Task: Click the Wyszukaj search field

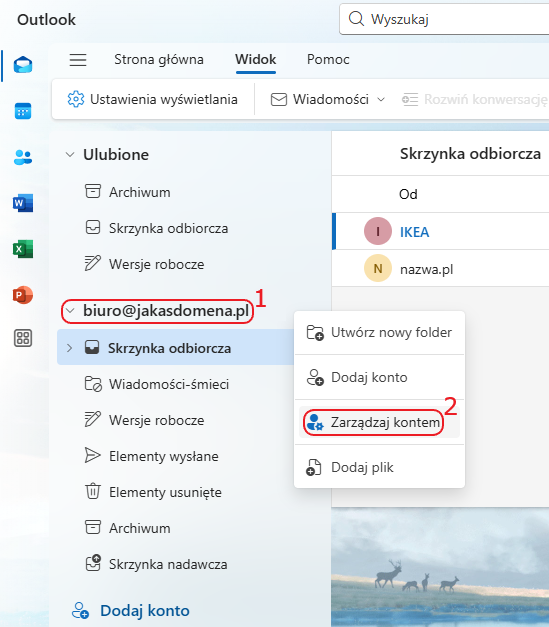Action: [x=444, y=19]
